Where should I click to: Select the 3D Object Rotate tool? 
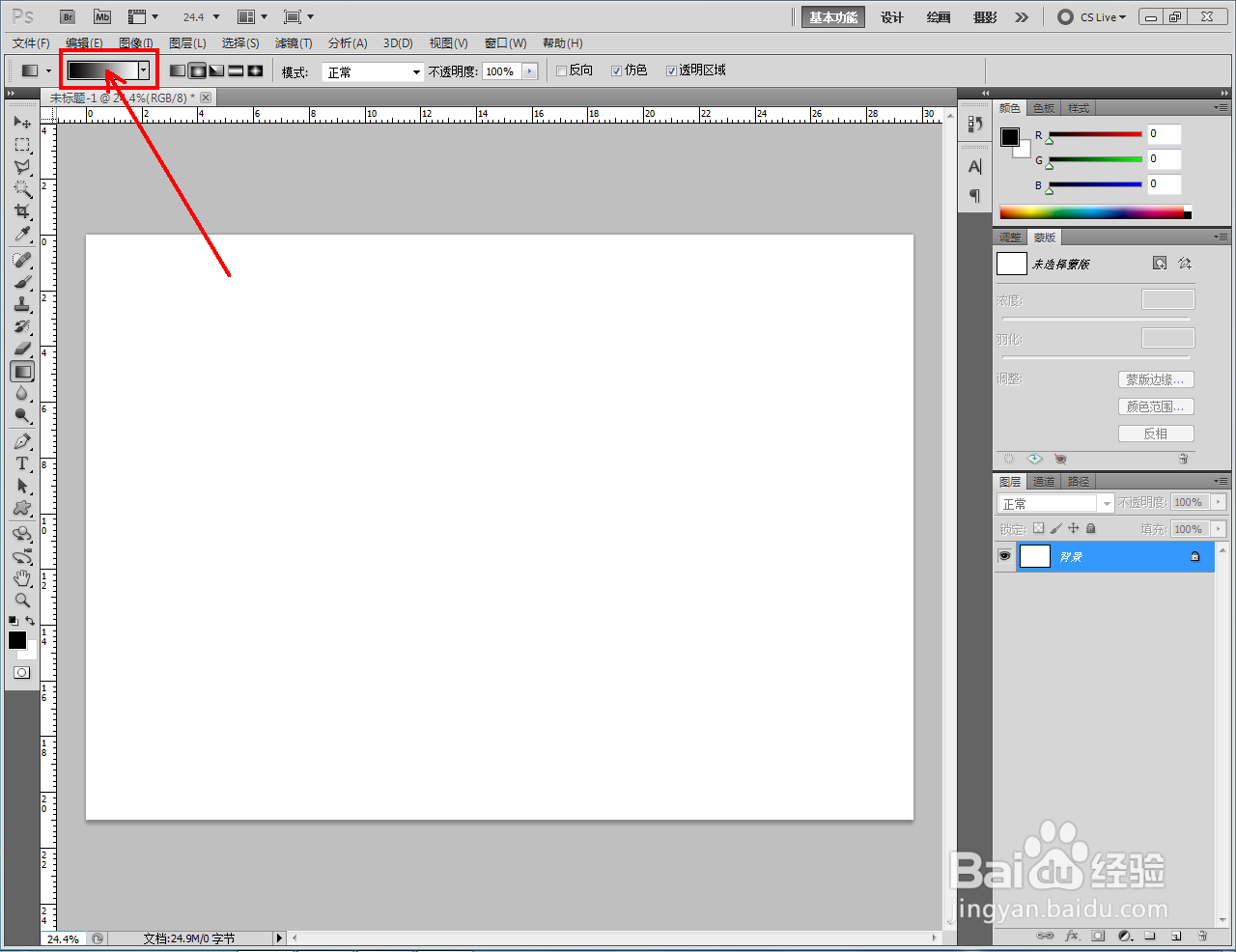pos(22,534)
